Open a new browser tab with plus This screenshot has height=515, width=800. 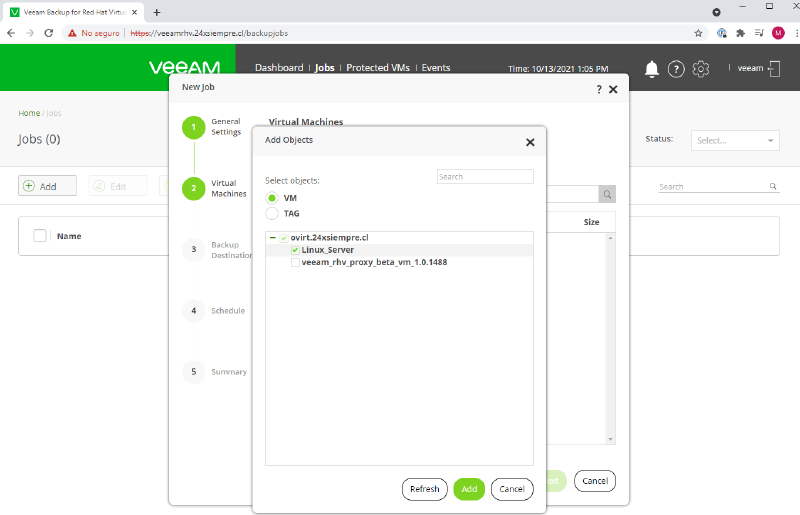coord(157,12)
